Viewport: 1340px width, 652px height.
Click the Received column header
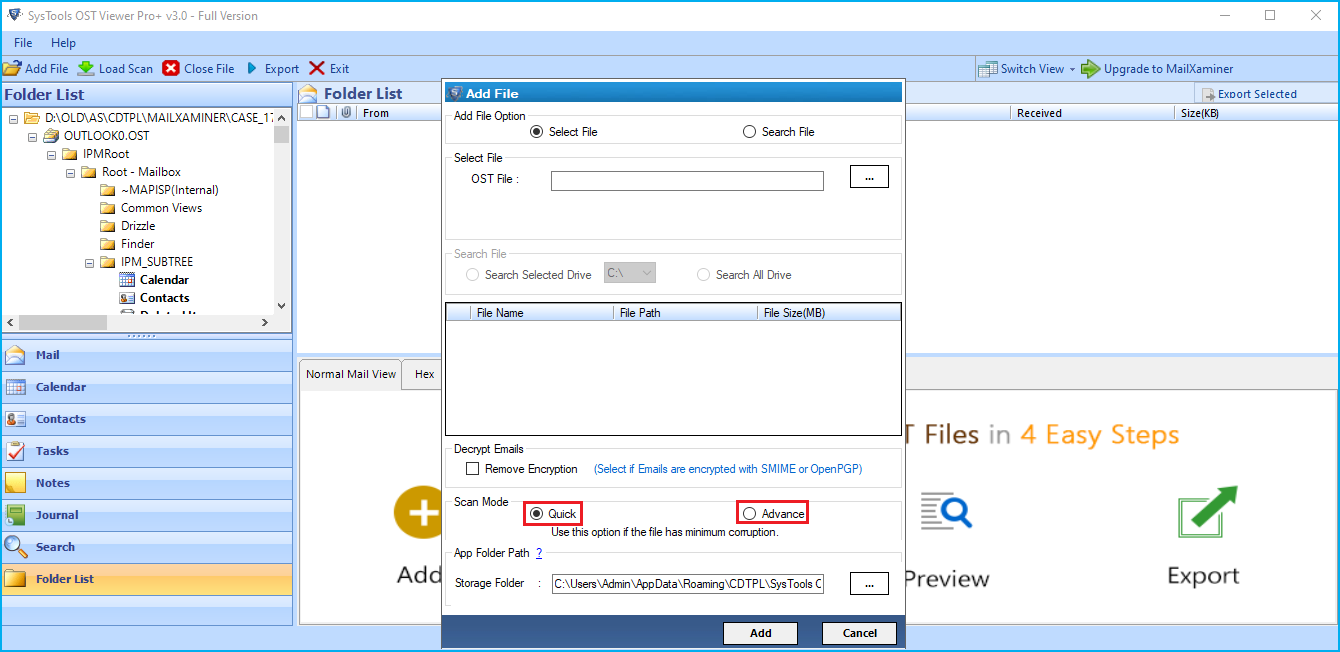(x=1094, y=113)
